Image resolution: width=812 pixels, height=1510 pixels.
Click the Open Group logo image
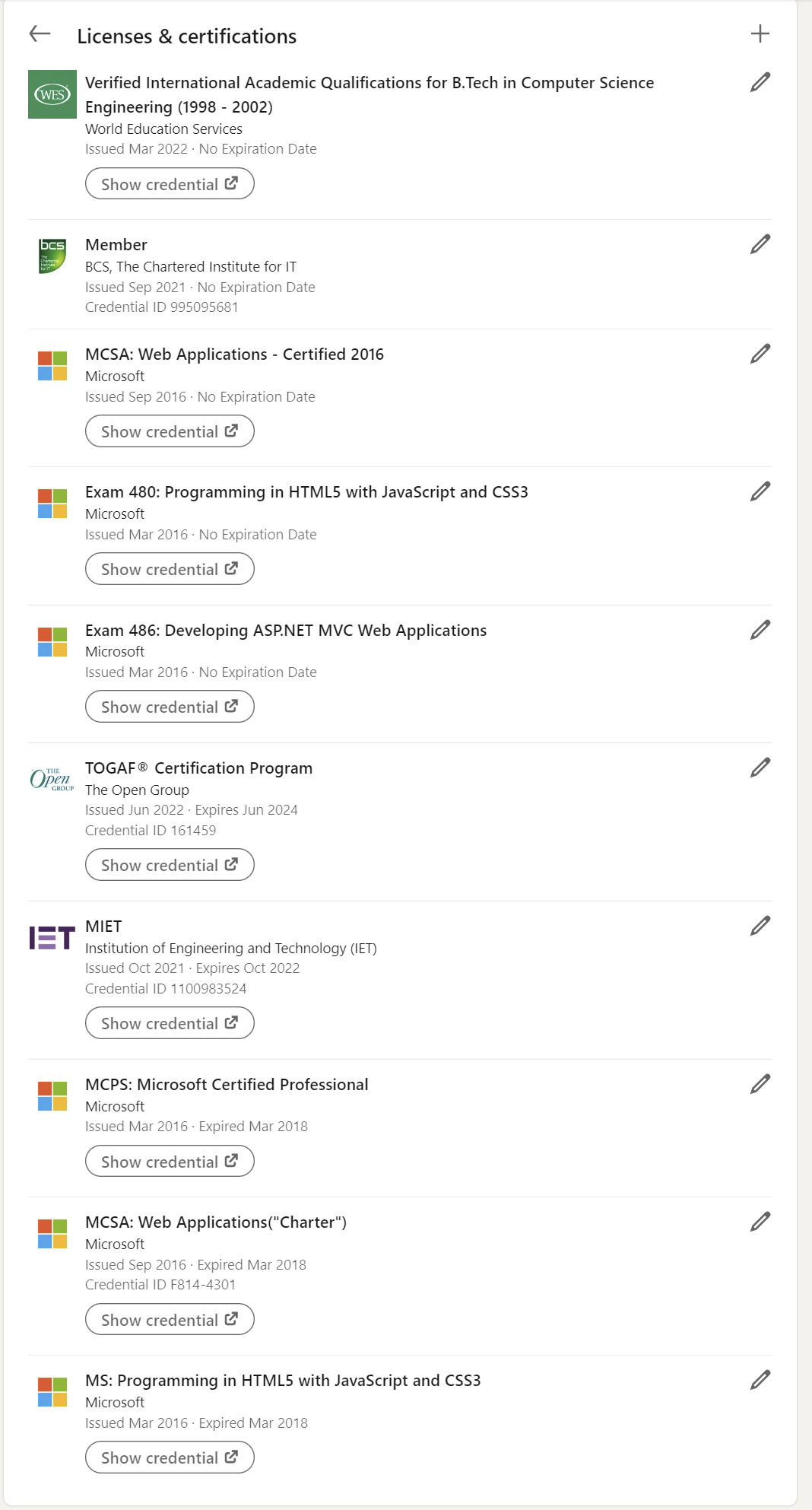tap(52, 780)
